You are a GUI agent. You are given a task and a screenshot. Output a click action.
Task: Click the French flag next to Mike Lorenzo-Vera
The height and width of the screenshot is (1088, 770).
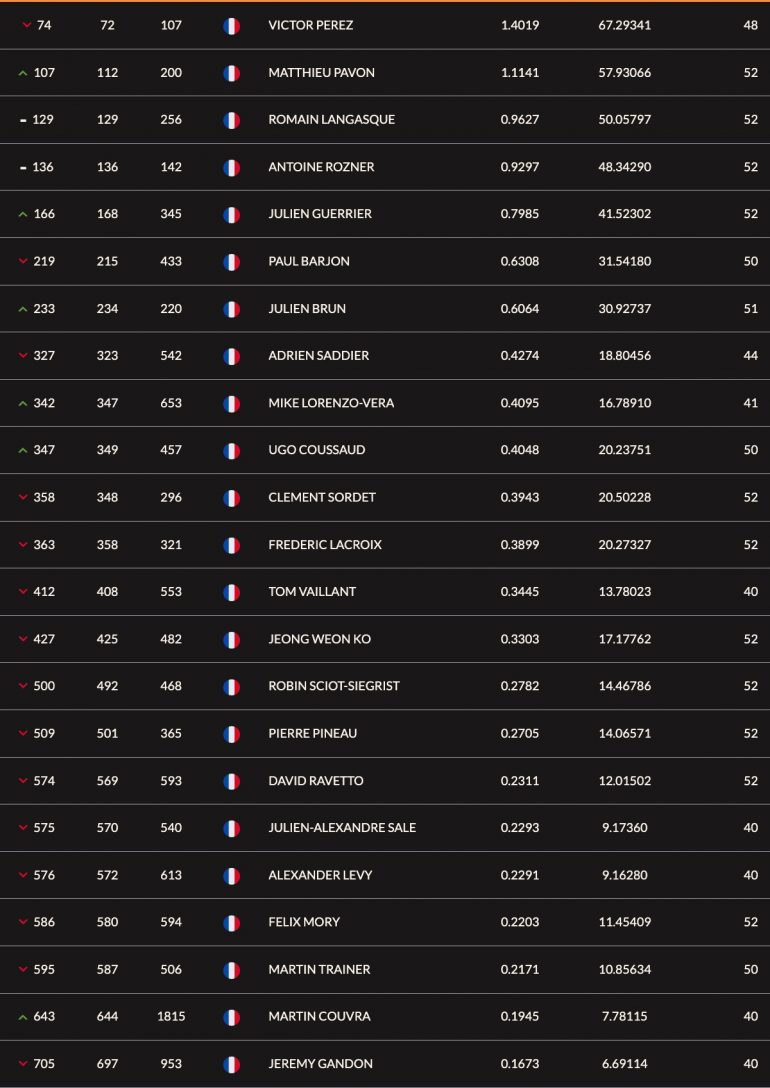(232, 404)
